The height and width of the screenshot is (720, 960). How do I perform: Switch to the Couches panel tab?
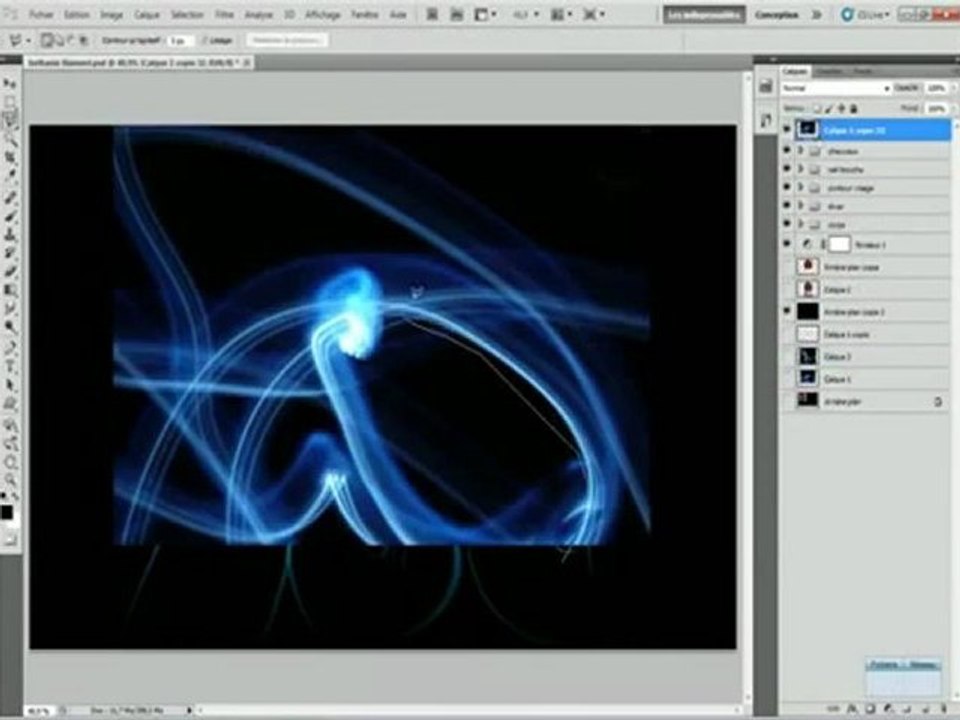830,72
